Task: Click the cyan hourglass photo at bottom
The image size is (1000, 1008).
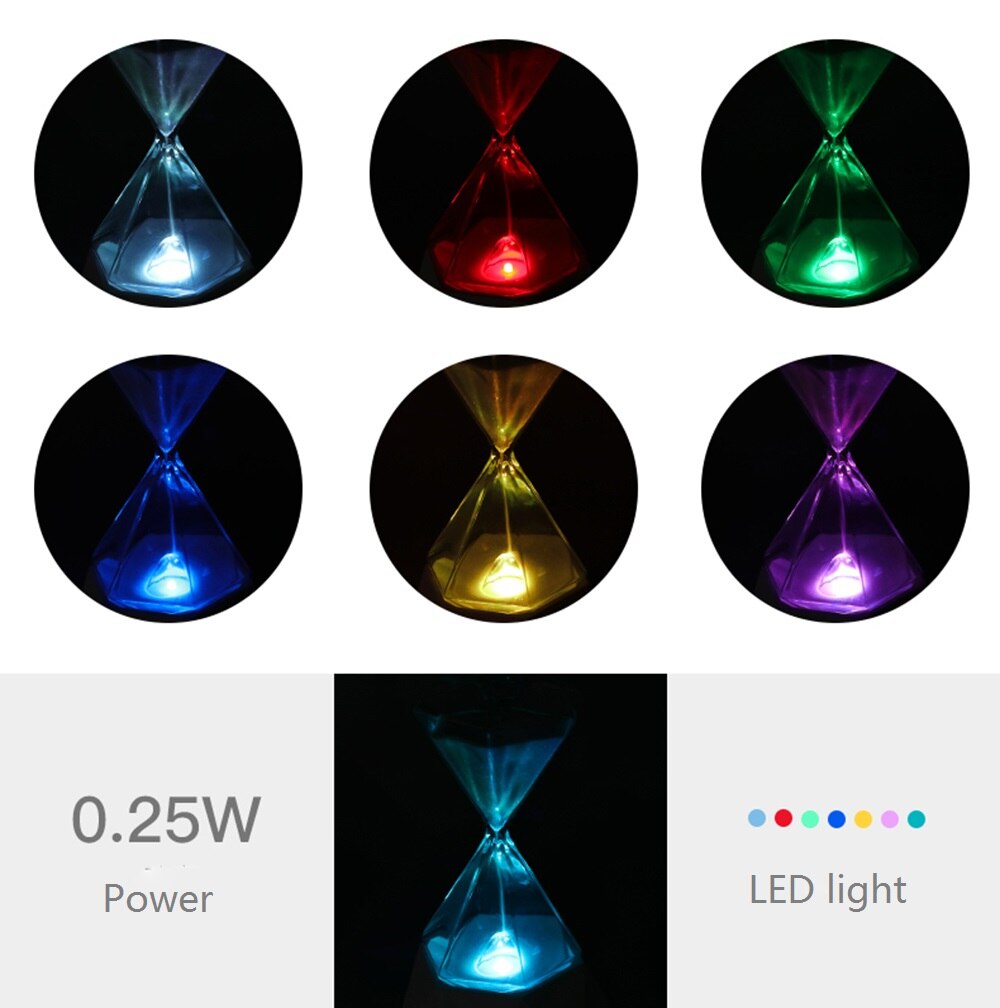Action: (500, 840)
